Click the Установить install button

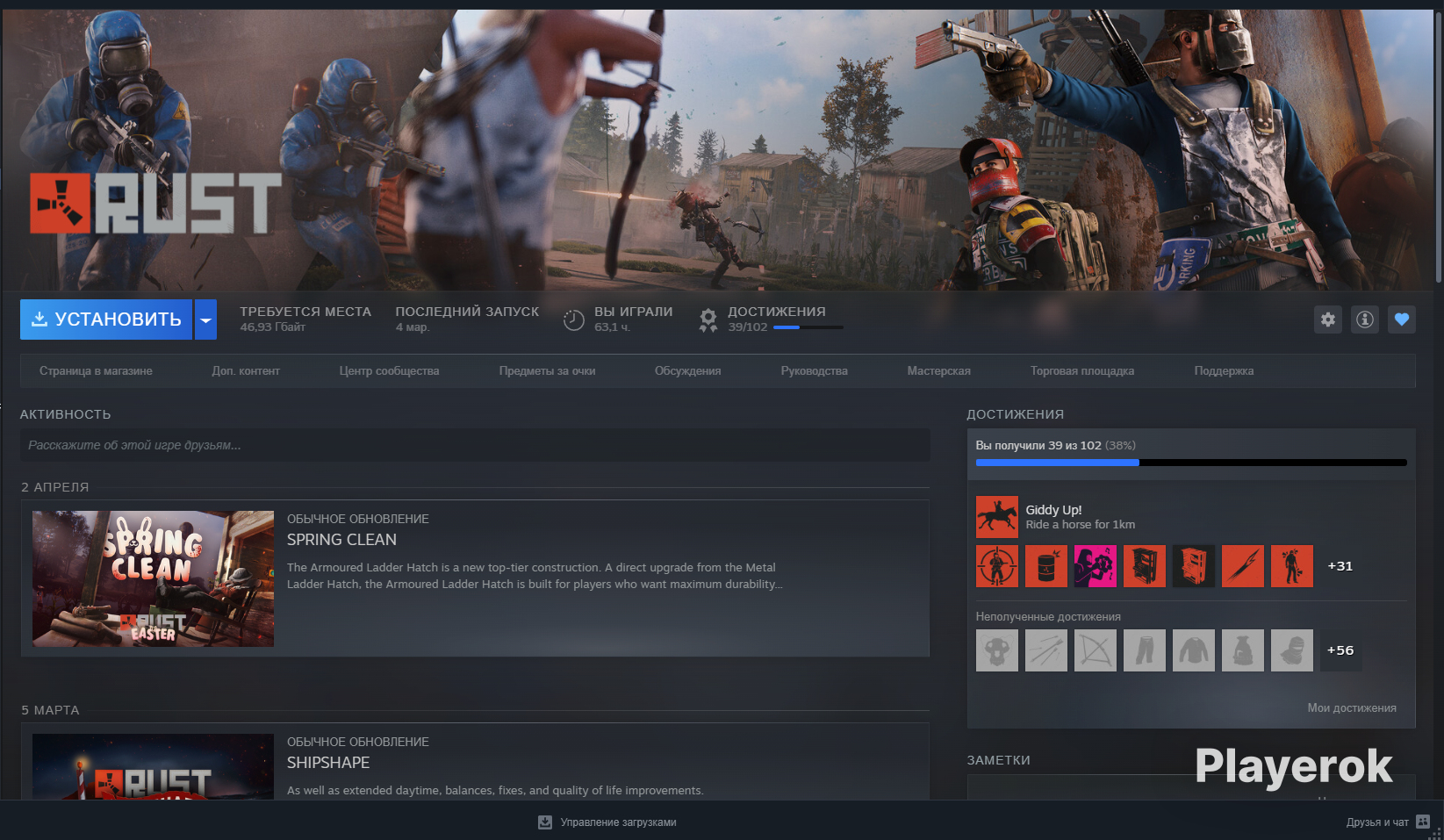pos(106,319)
